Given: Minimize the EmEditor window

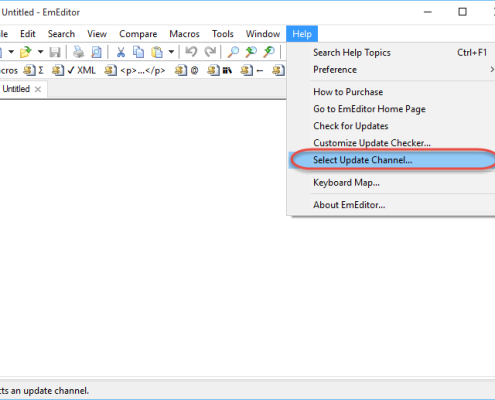Looking at the screenshot, I should tap(428, 12).
